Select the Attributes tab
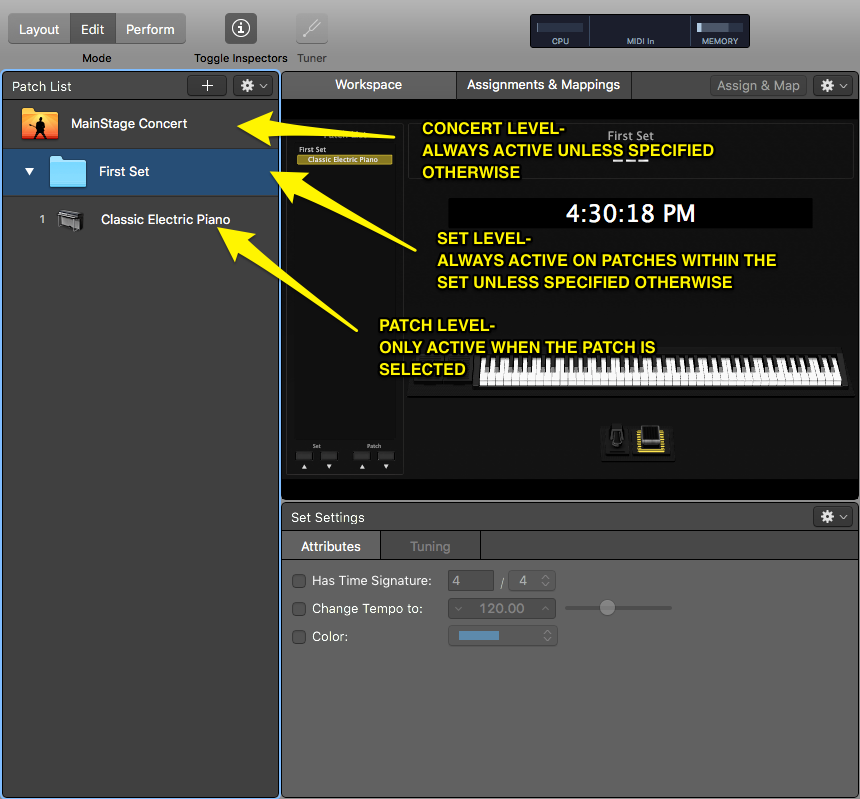This screenshot has height=799, width=860. [x=331, y=546]
